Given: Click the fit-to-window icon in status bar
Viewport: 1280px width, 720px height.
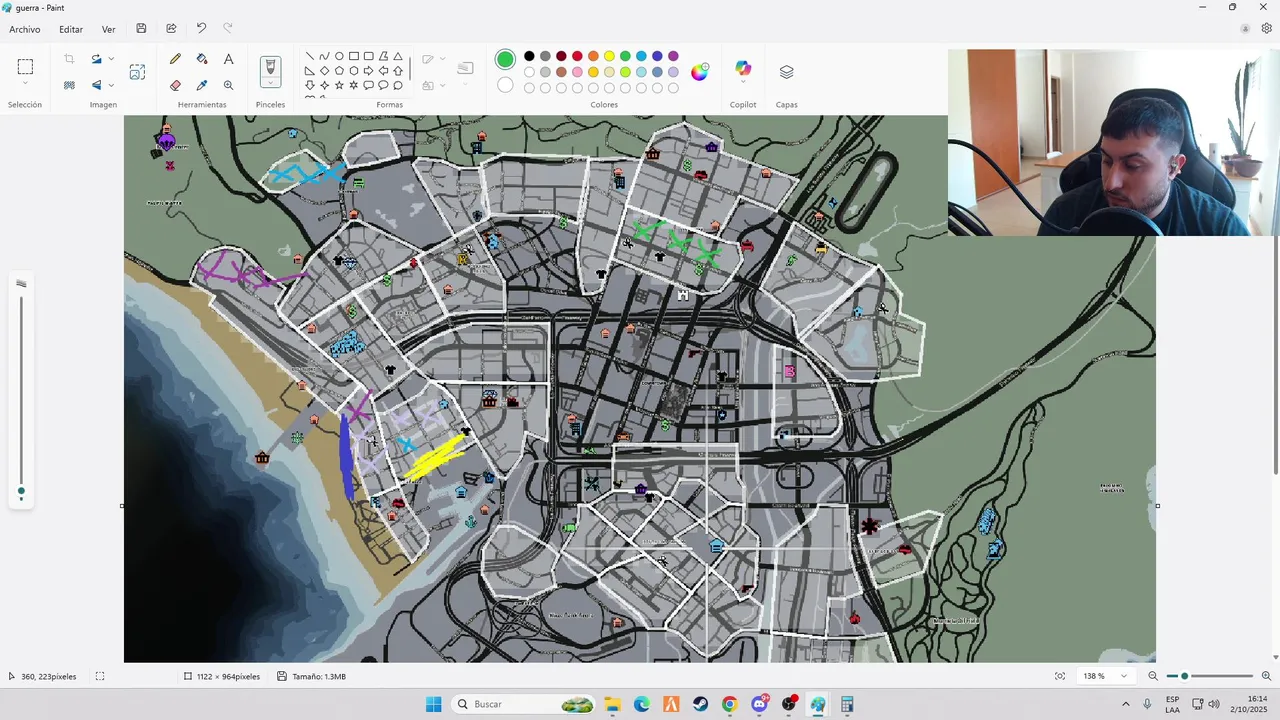Looking at the screenshot, I should 1060,676.
